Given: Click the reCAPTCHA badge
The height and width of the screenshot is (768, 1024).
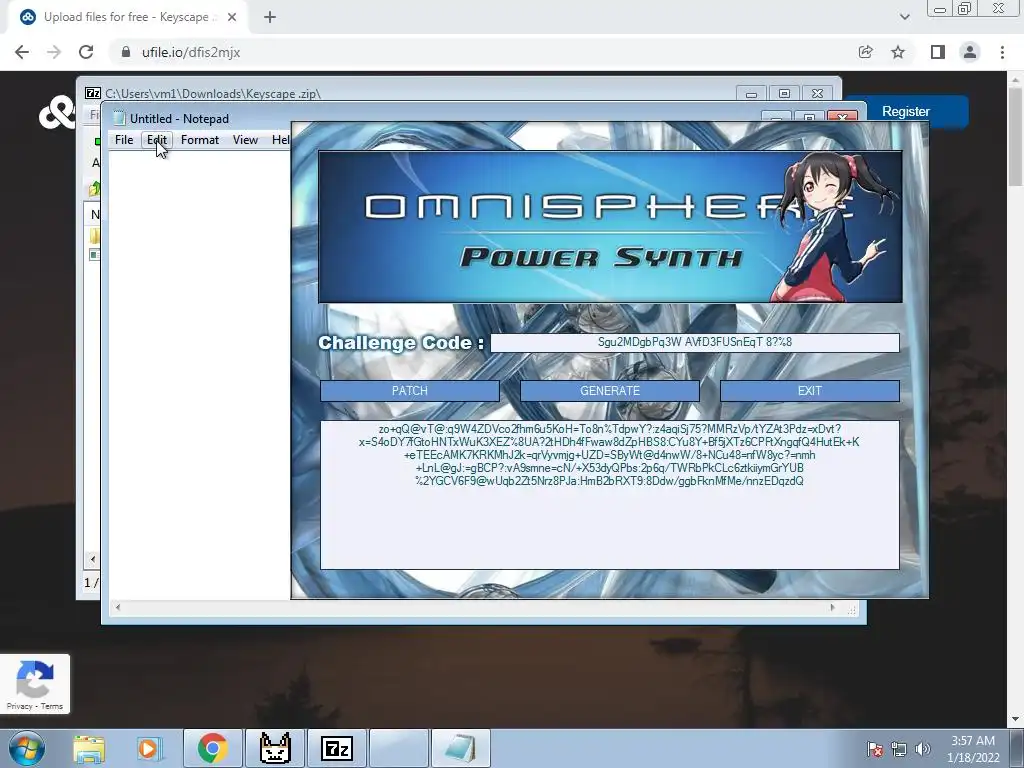Looking at the screenshot, I should [x=35, y=683].
